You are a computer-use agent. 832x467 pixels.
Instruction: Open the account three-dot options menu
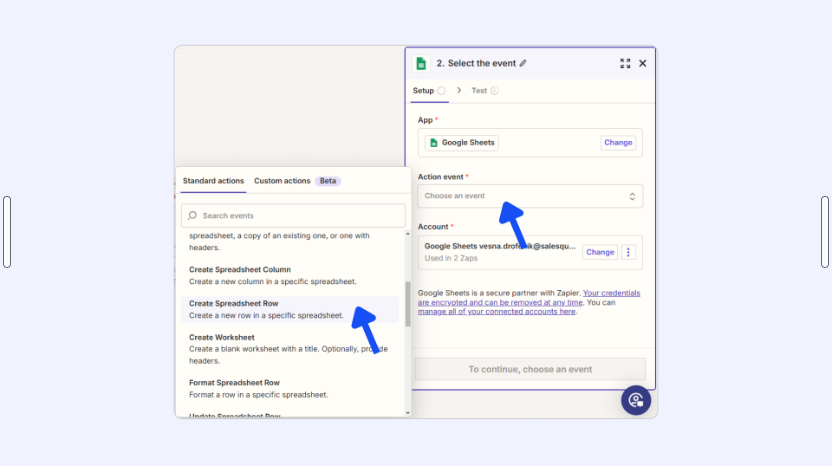(x=628, y=252)
